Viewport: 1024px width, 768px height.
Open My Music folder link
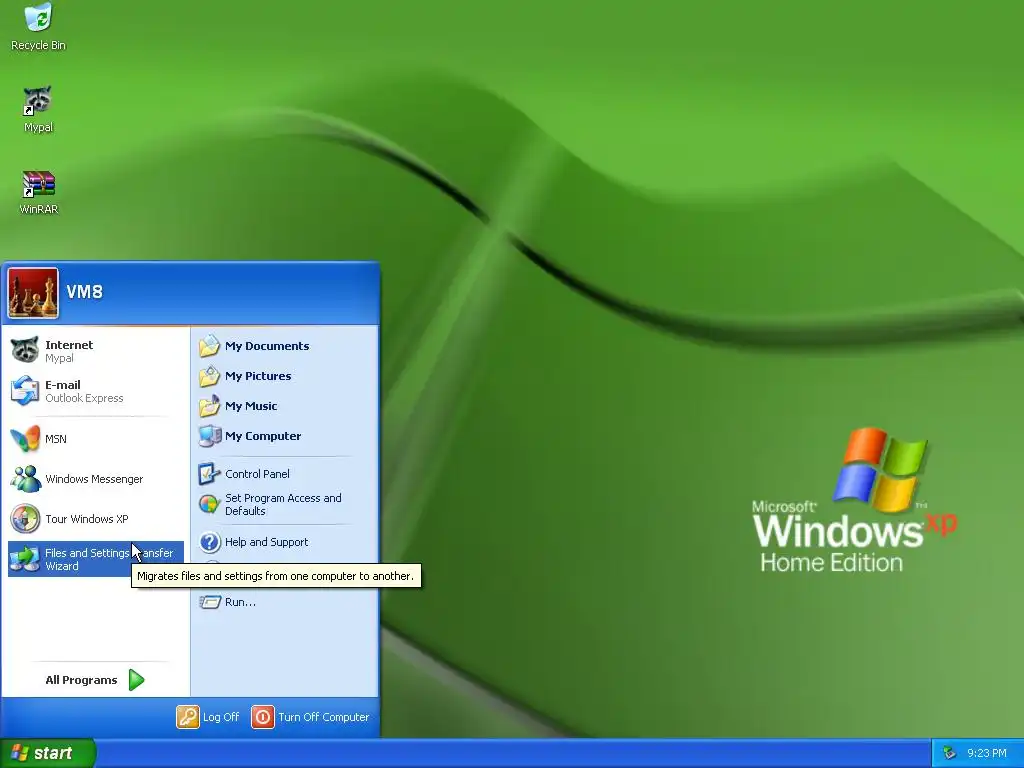tap(285, 406)
